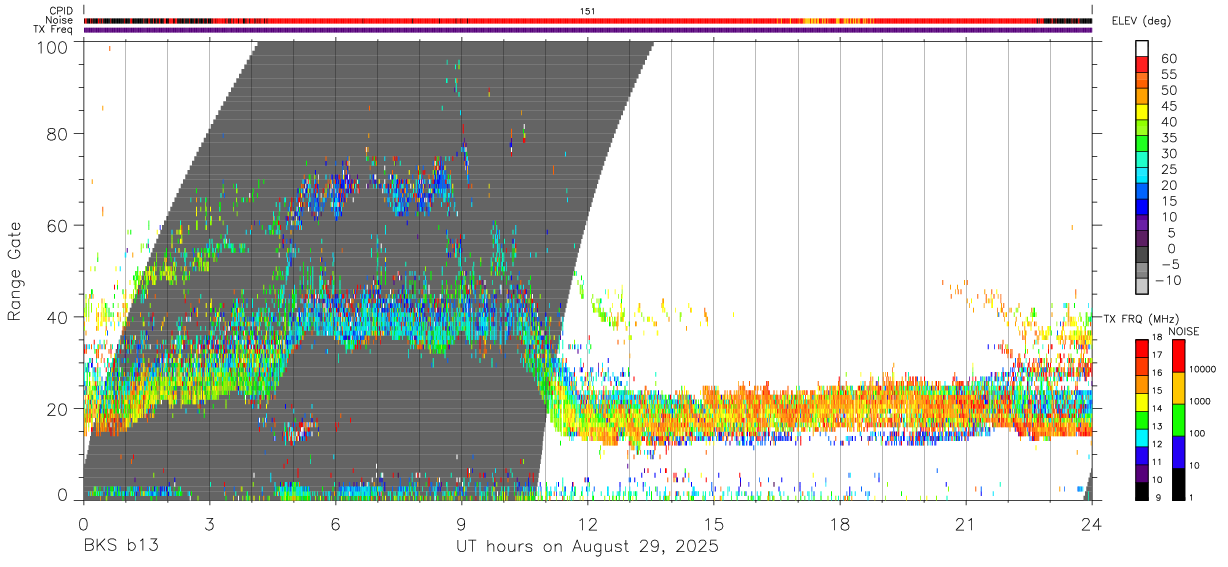
Task: Click the Noise row label above plot
Action: 59,20
